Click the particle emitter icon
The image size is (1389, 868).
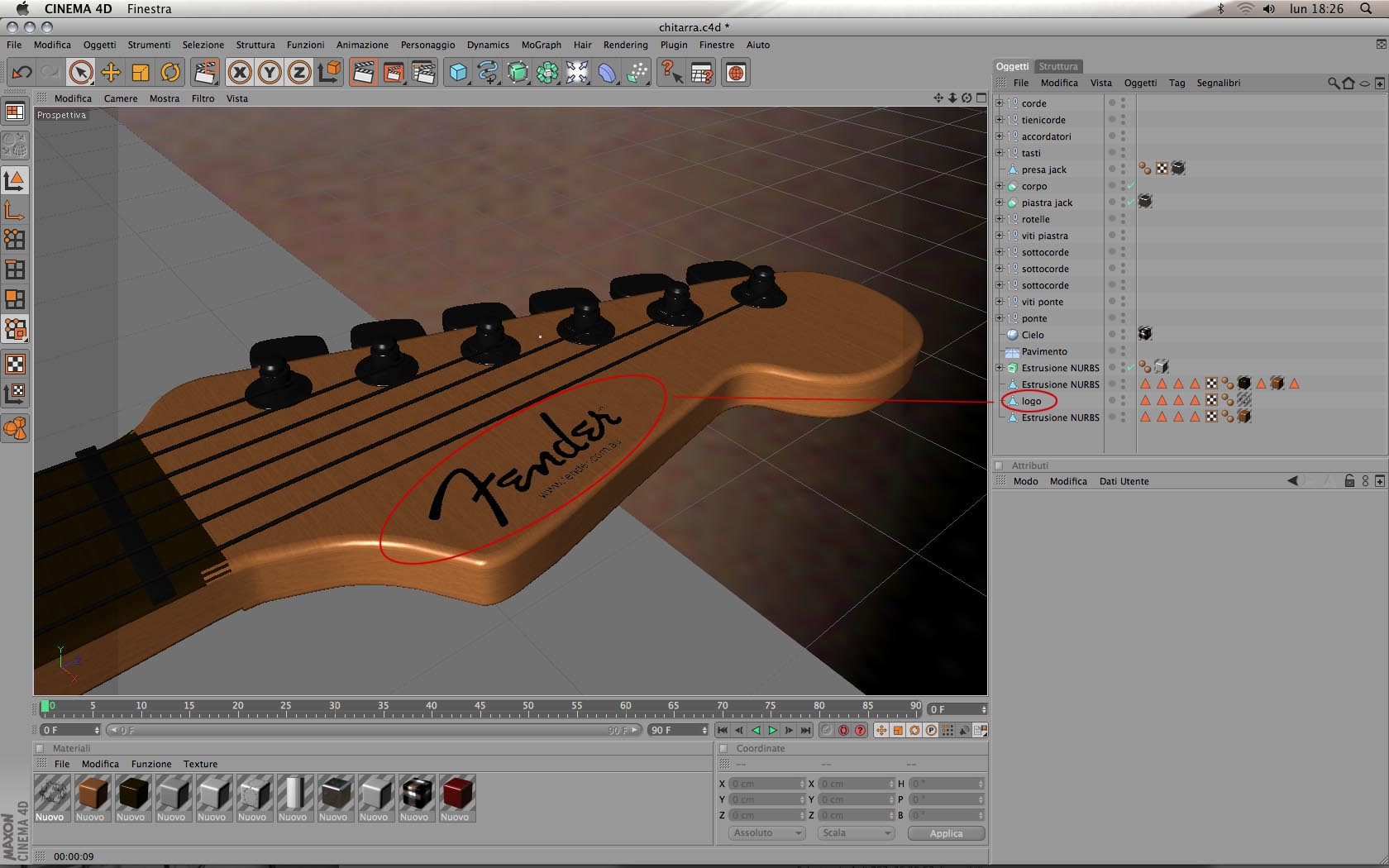tap(637, 73)
